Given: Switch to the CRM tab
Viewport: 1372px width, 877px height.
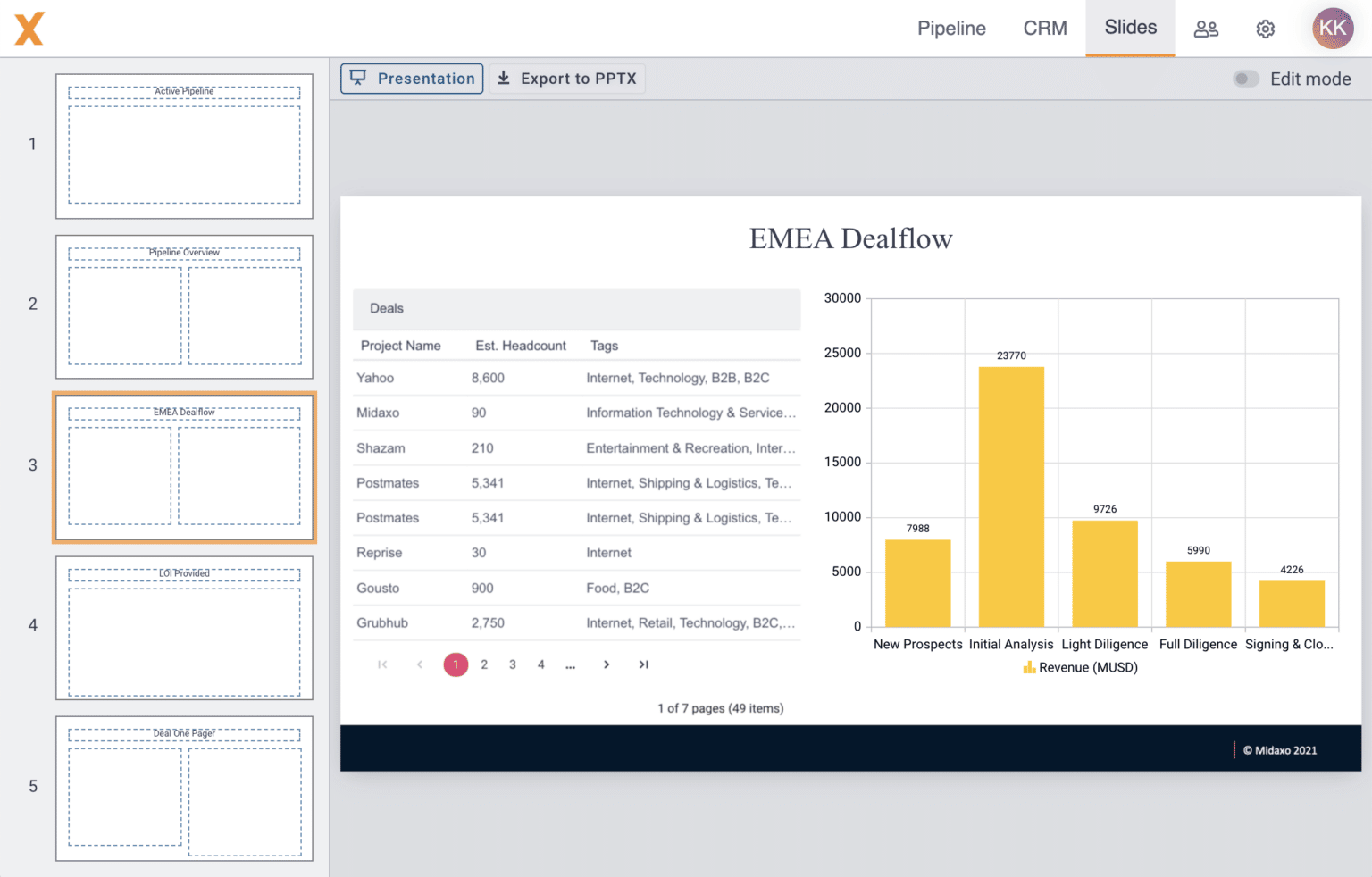Looking at the screenshot, I should click(1045, 29).
